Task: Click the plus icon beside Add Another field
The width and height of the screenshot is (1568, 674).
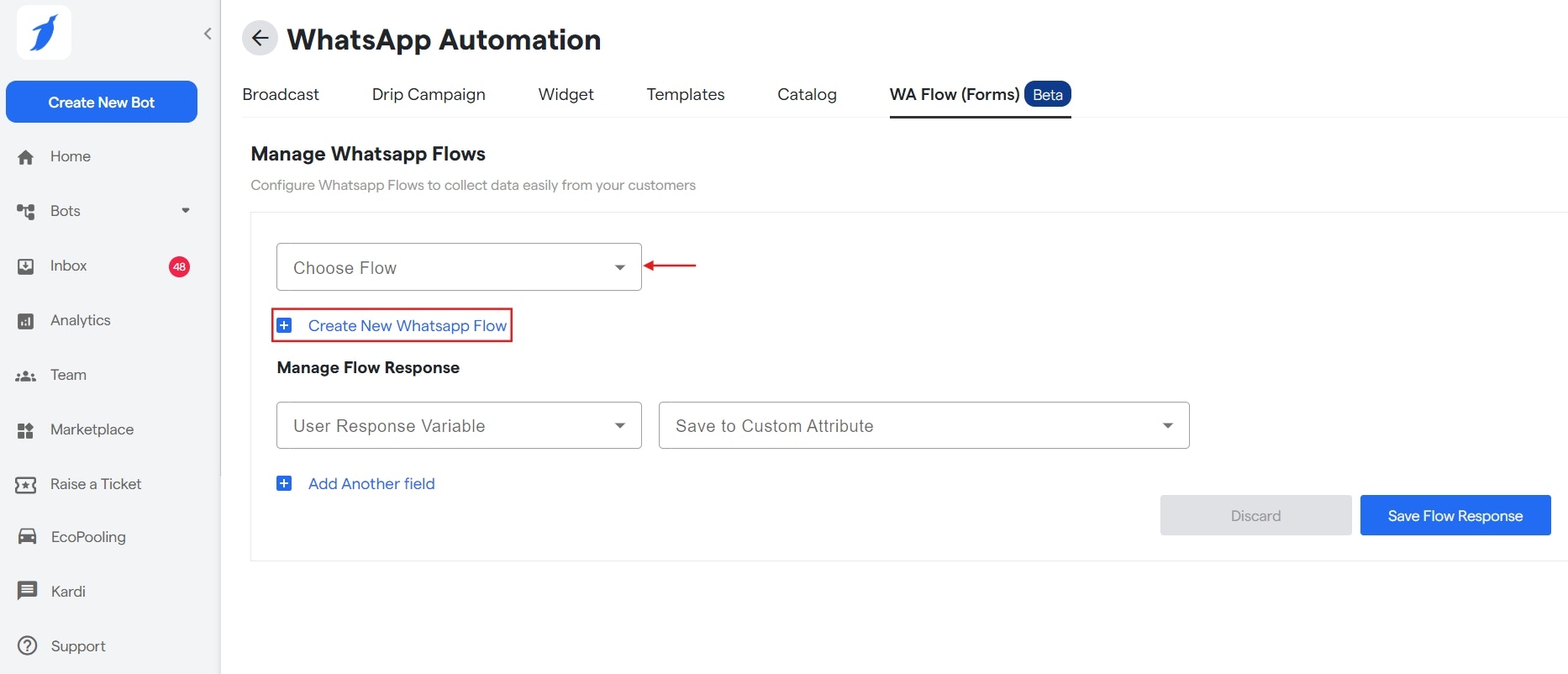Action: tap(284, 483)
